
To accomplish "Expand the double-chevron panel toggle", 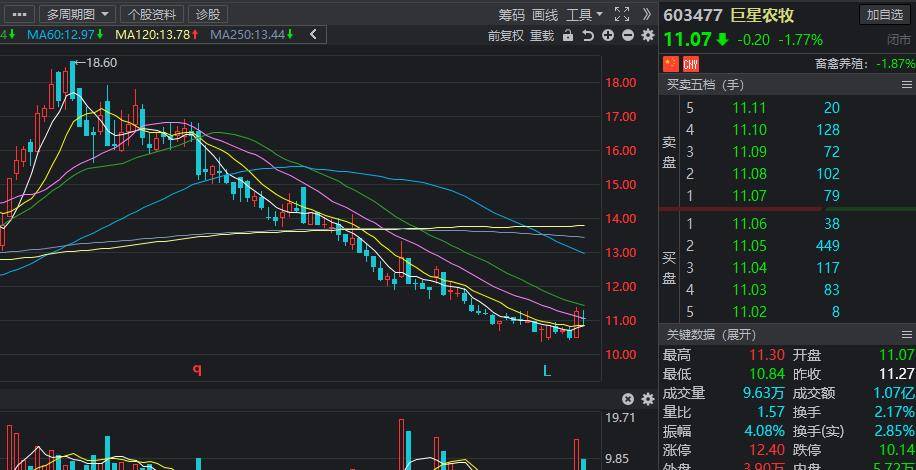I will 647,14.
